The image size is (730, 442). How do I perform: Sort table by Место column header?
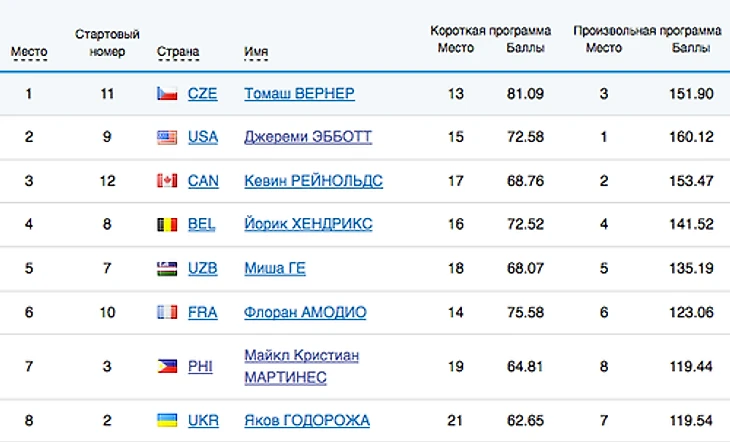pos(29,51)
